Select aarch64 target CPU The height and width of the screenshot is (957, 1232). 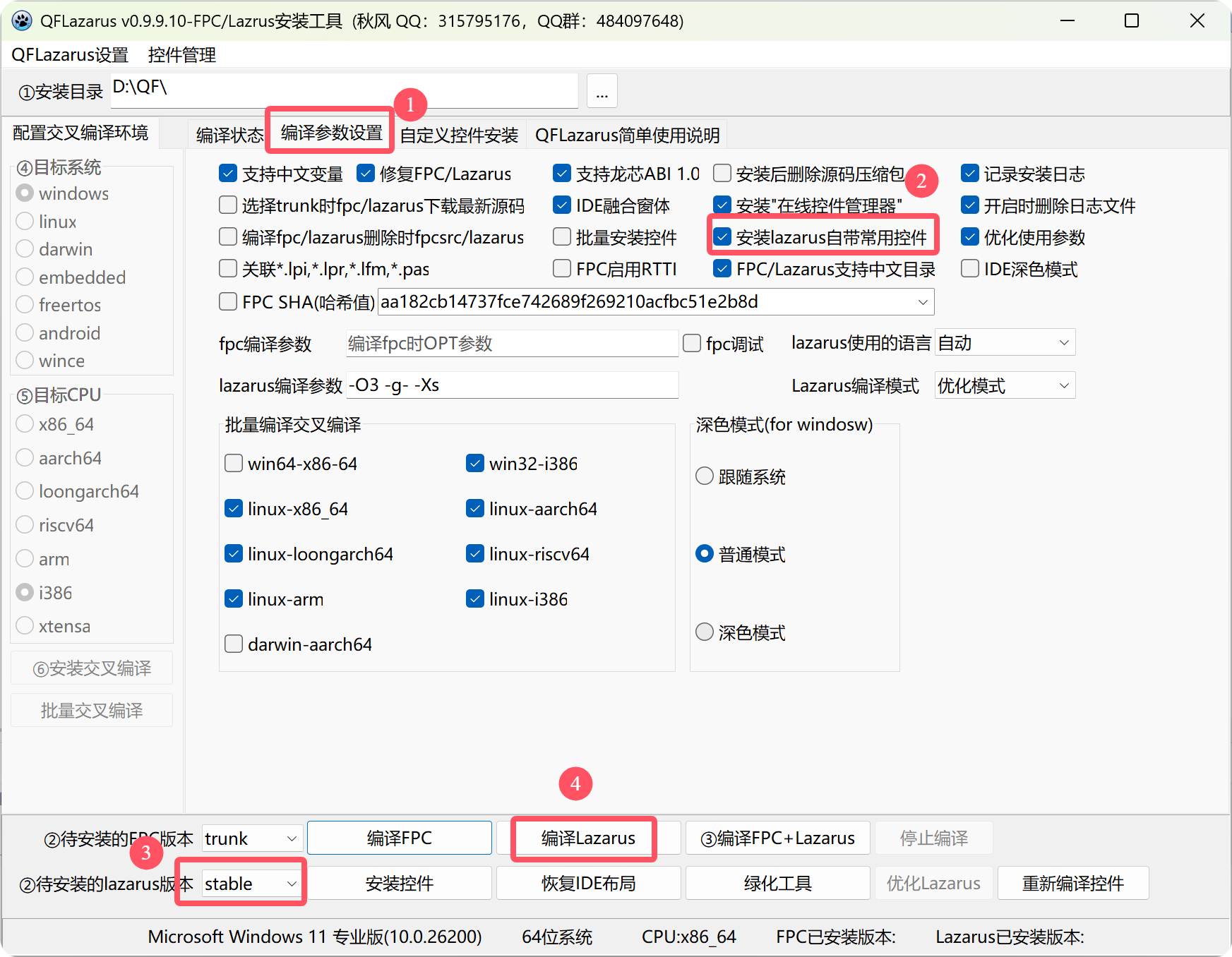(x=24, y=457)
